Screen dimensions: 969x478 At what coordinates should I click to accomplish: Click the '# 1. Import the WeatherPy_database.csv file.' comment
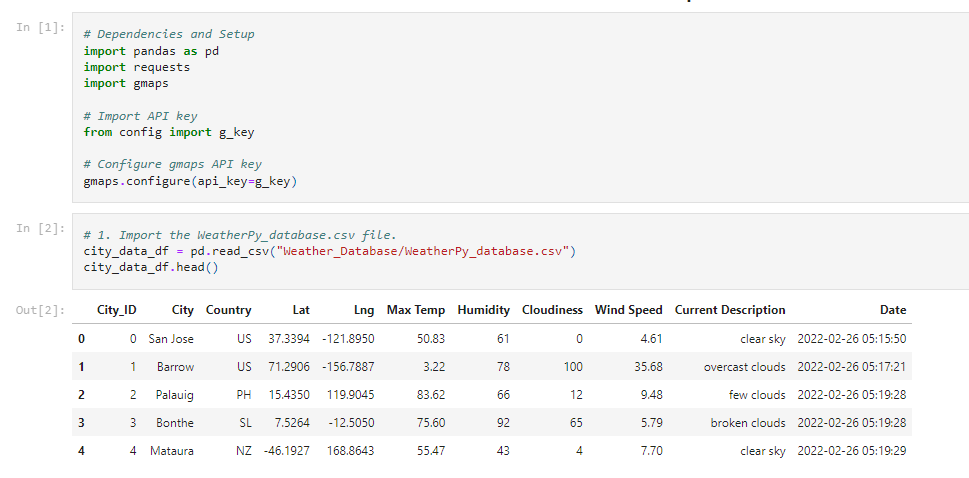coord(240,235)
